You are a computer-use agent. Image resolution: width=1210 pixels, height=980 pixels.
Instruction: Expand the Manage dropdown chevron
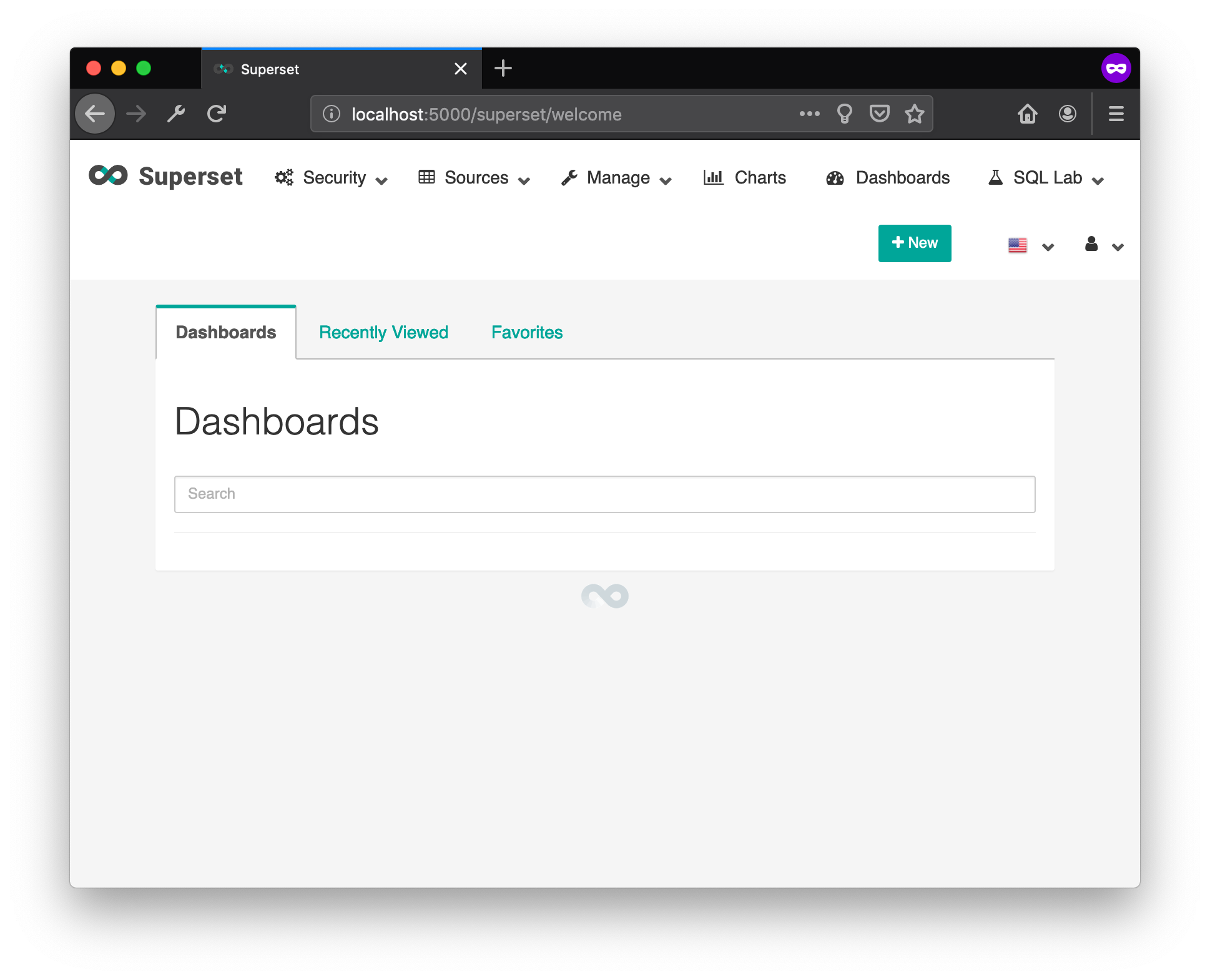[666, 181]
